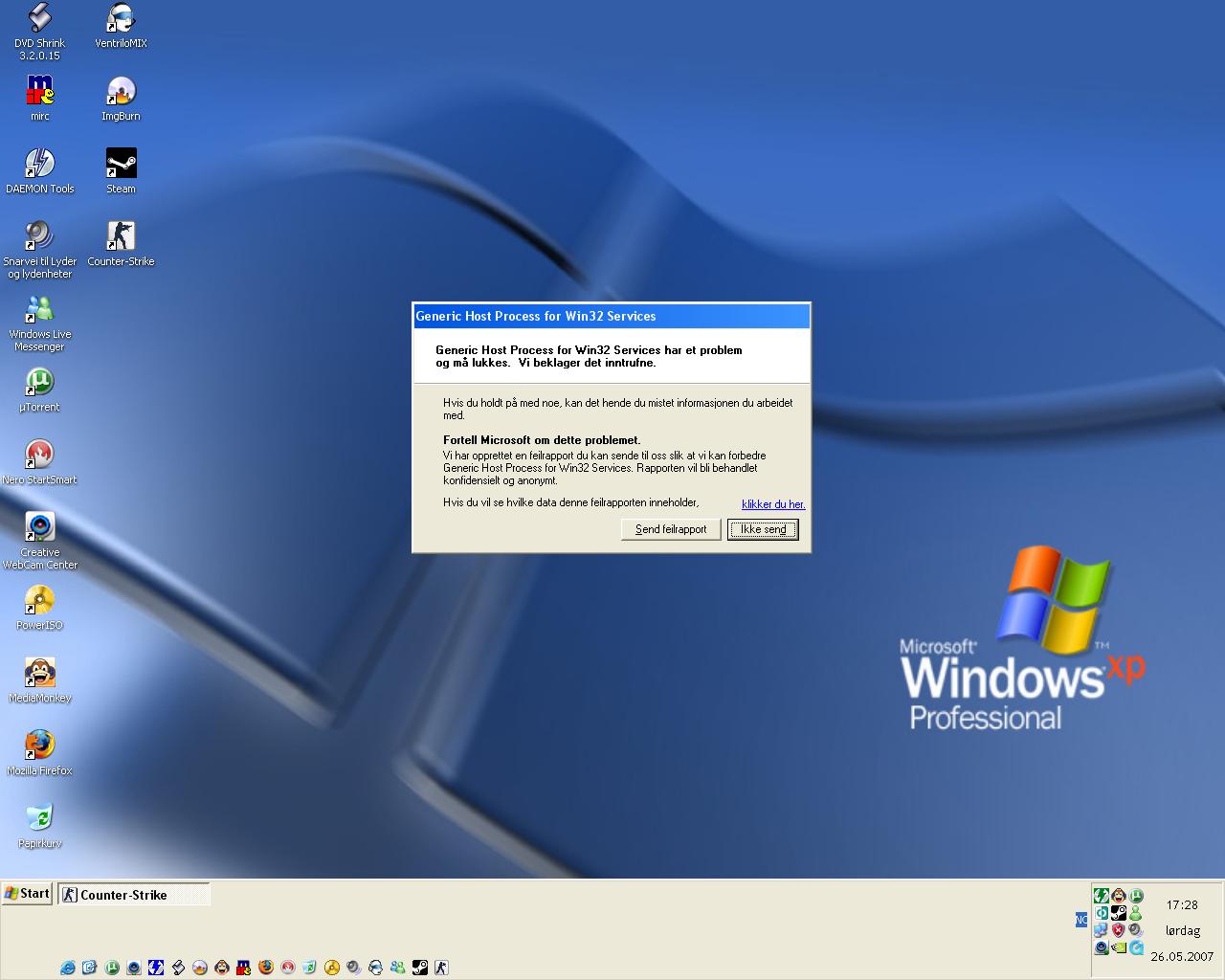Screen dimensions: 1225x980
Task: Select the mIRC desktop icon
Action: click(39, 91)
